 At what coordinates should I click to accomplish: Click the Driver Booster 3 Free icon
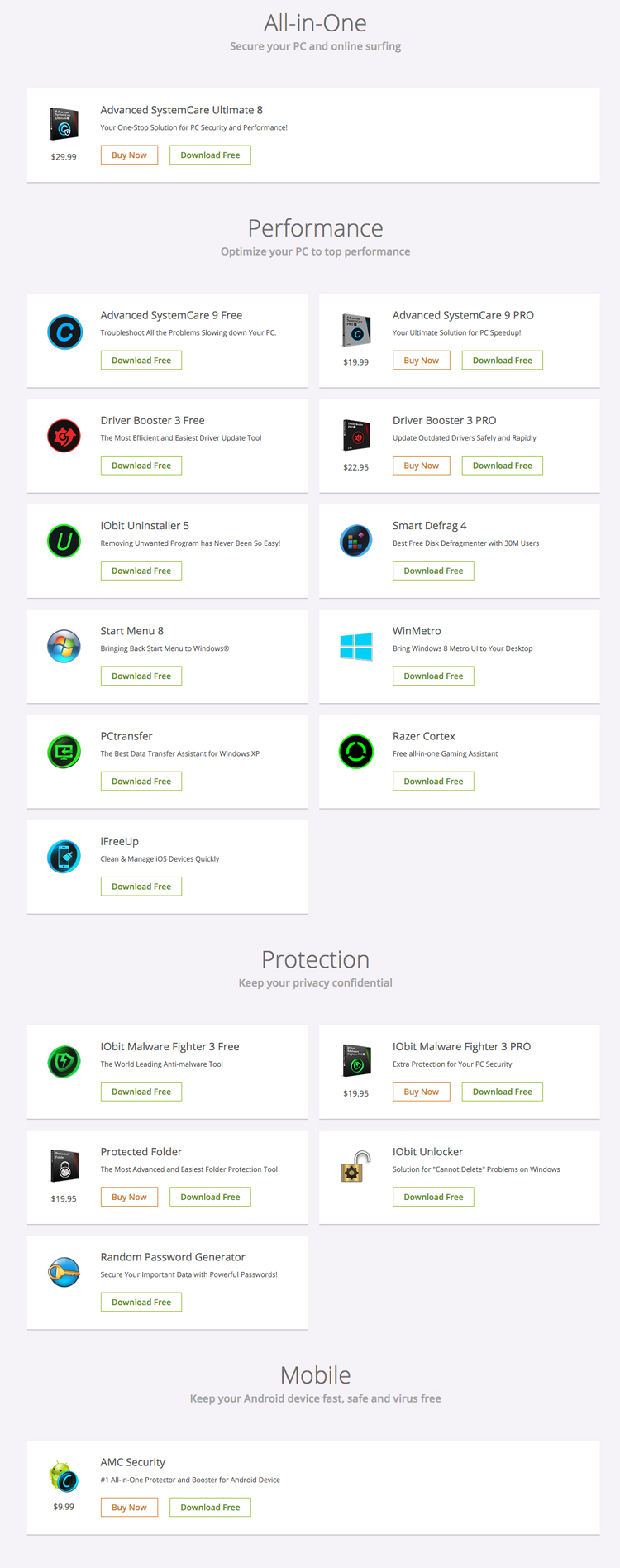(x=64, y=437)
